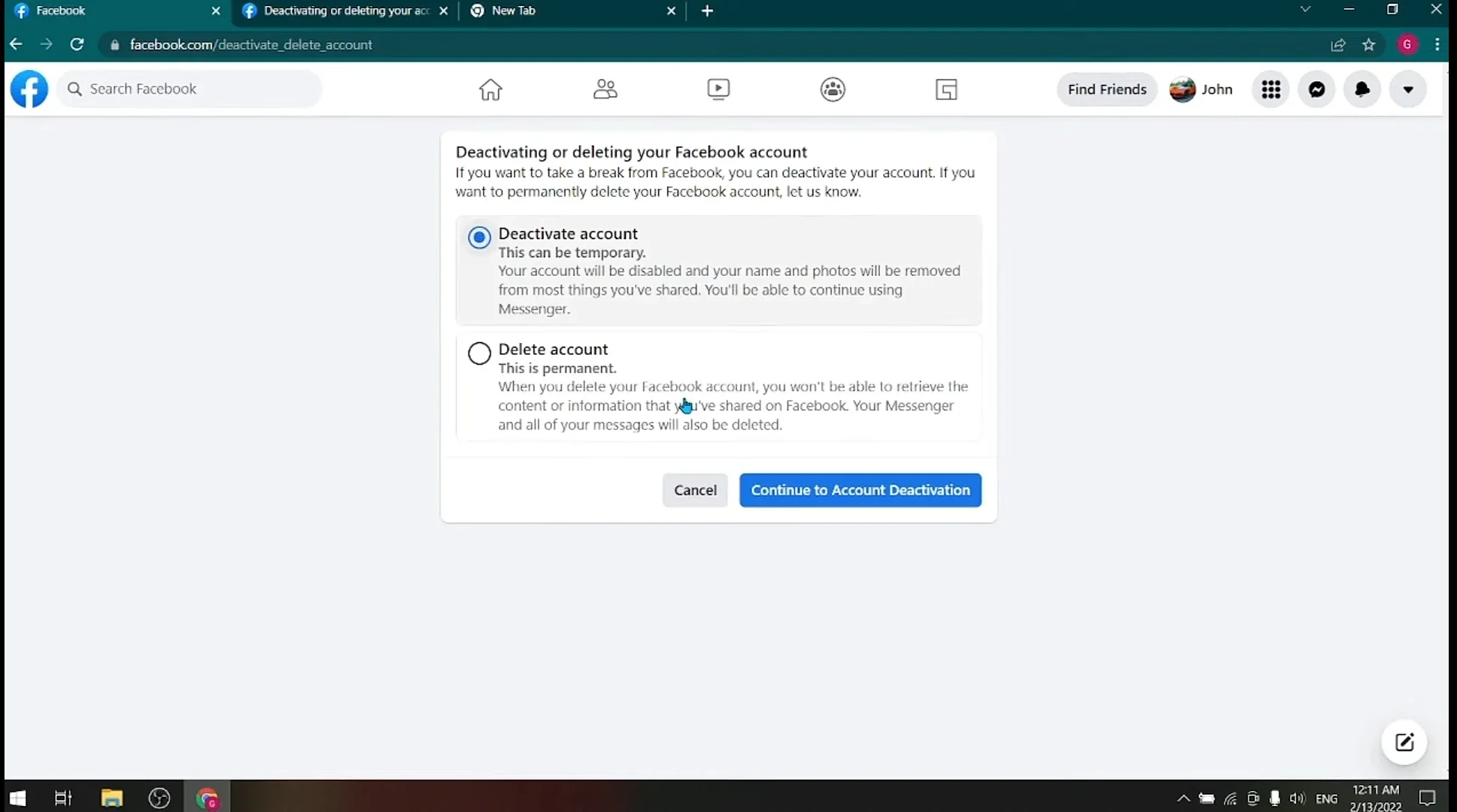This screenshot has width=1457, height=812.
Task: Expand the tab search chevron
Action: coord(1305,10)
